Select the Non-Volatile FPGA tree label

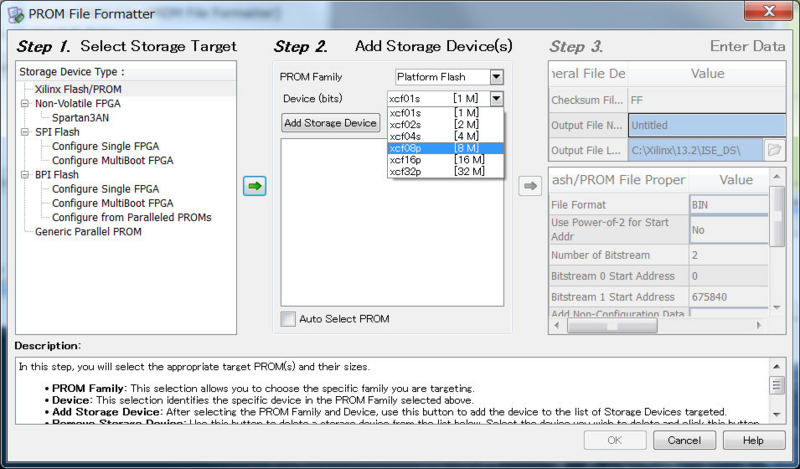click(x=78, y=104)
